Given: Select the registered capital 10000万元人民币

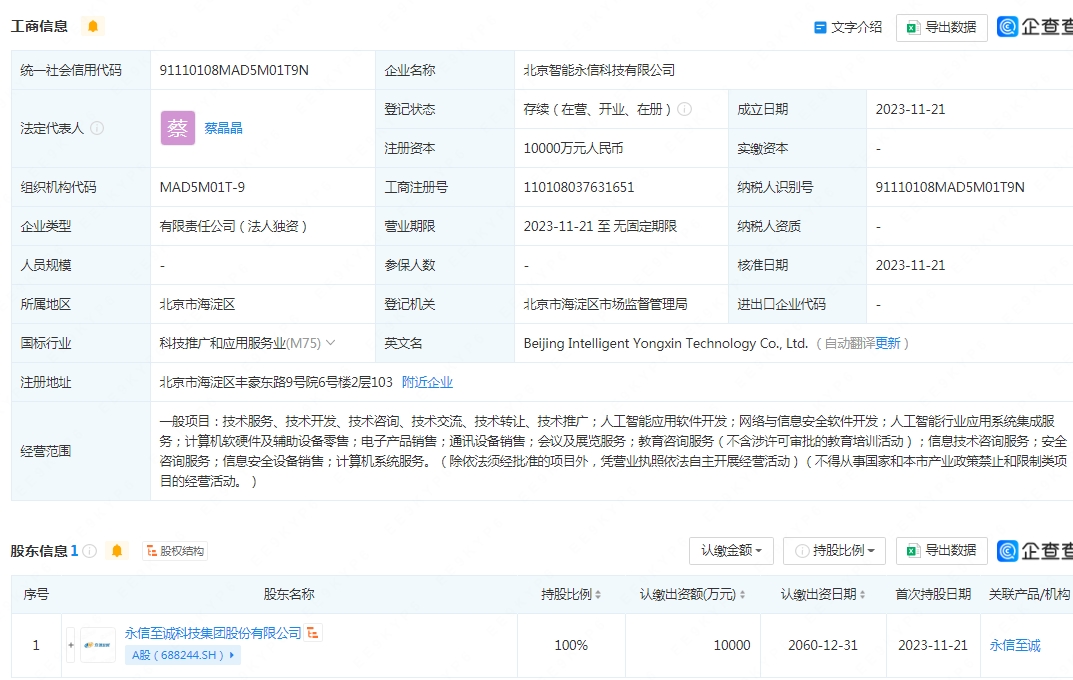Looking at the screenshot, I should (x=573, y=148).
